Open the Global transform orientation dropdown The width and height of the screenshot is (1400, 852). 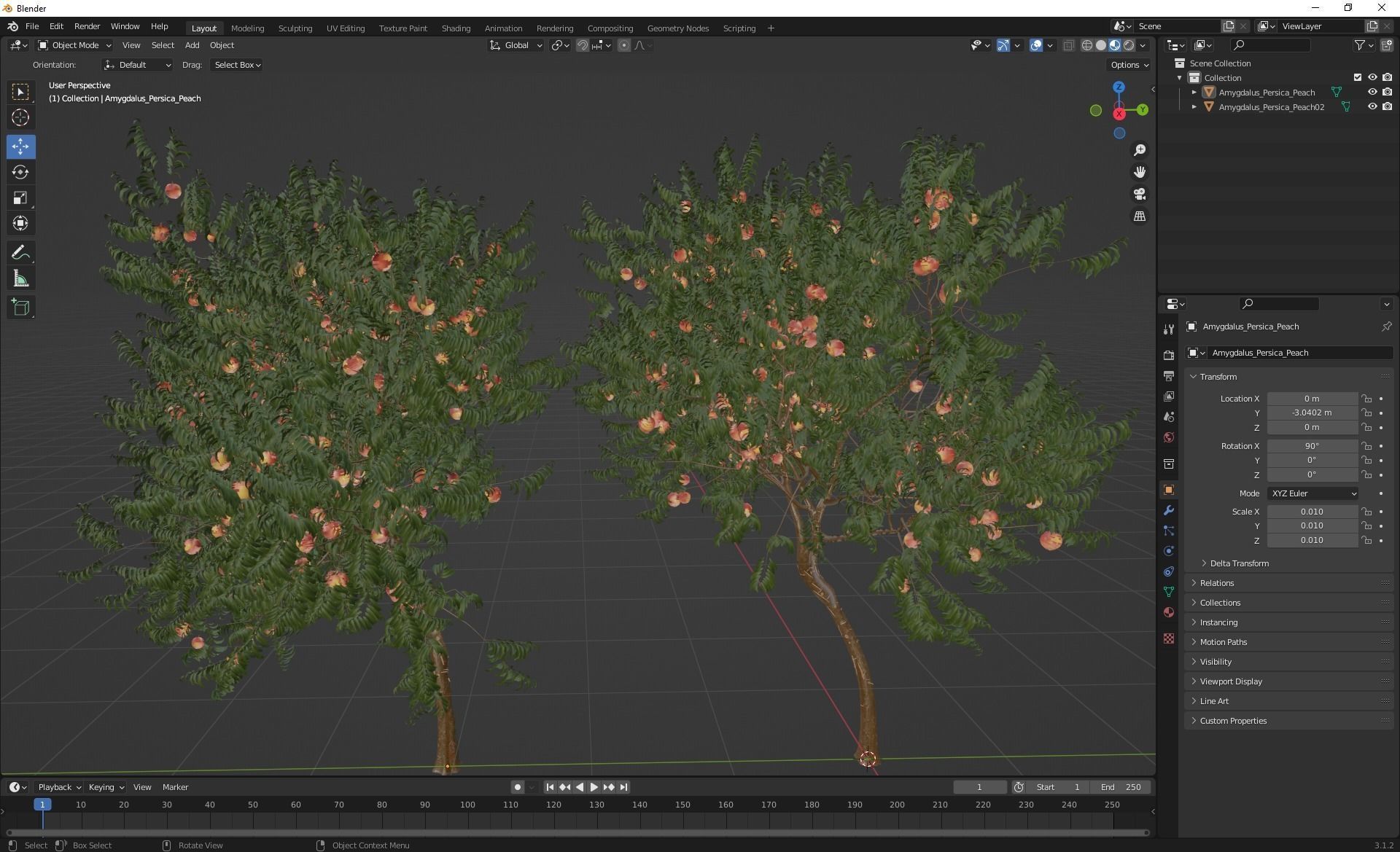tap(516, 45)
